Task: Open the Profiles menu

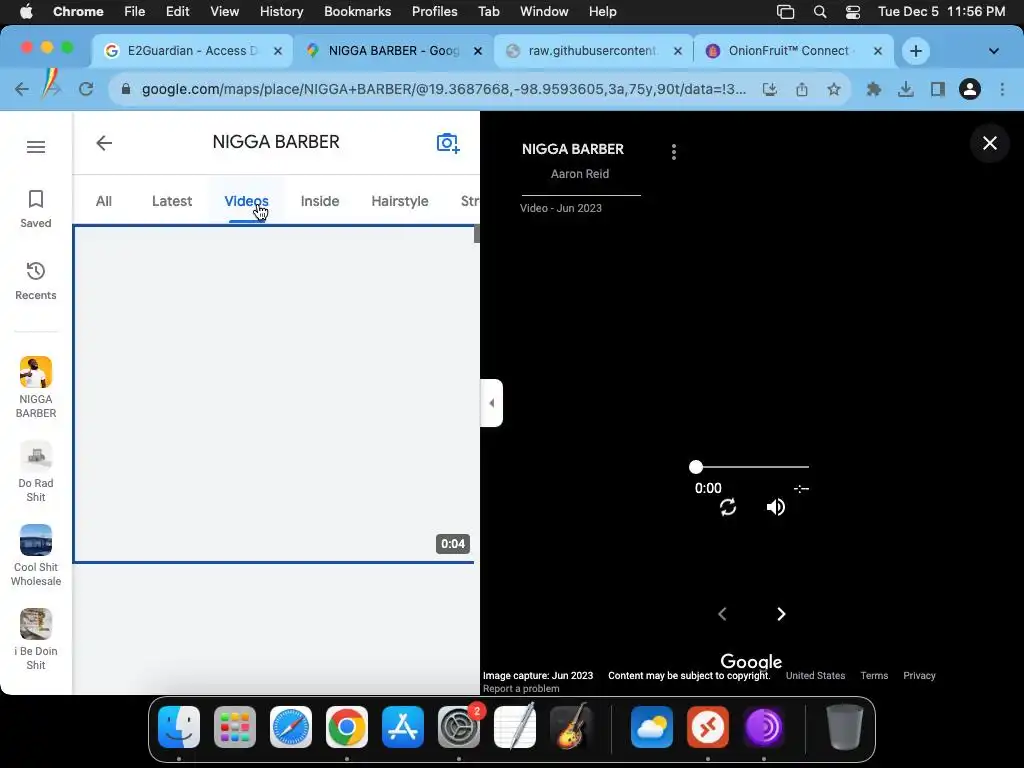Action: point(434,12)
